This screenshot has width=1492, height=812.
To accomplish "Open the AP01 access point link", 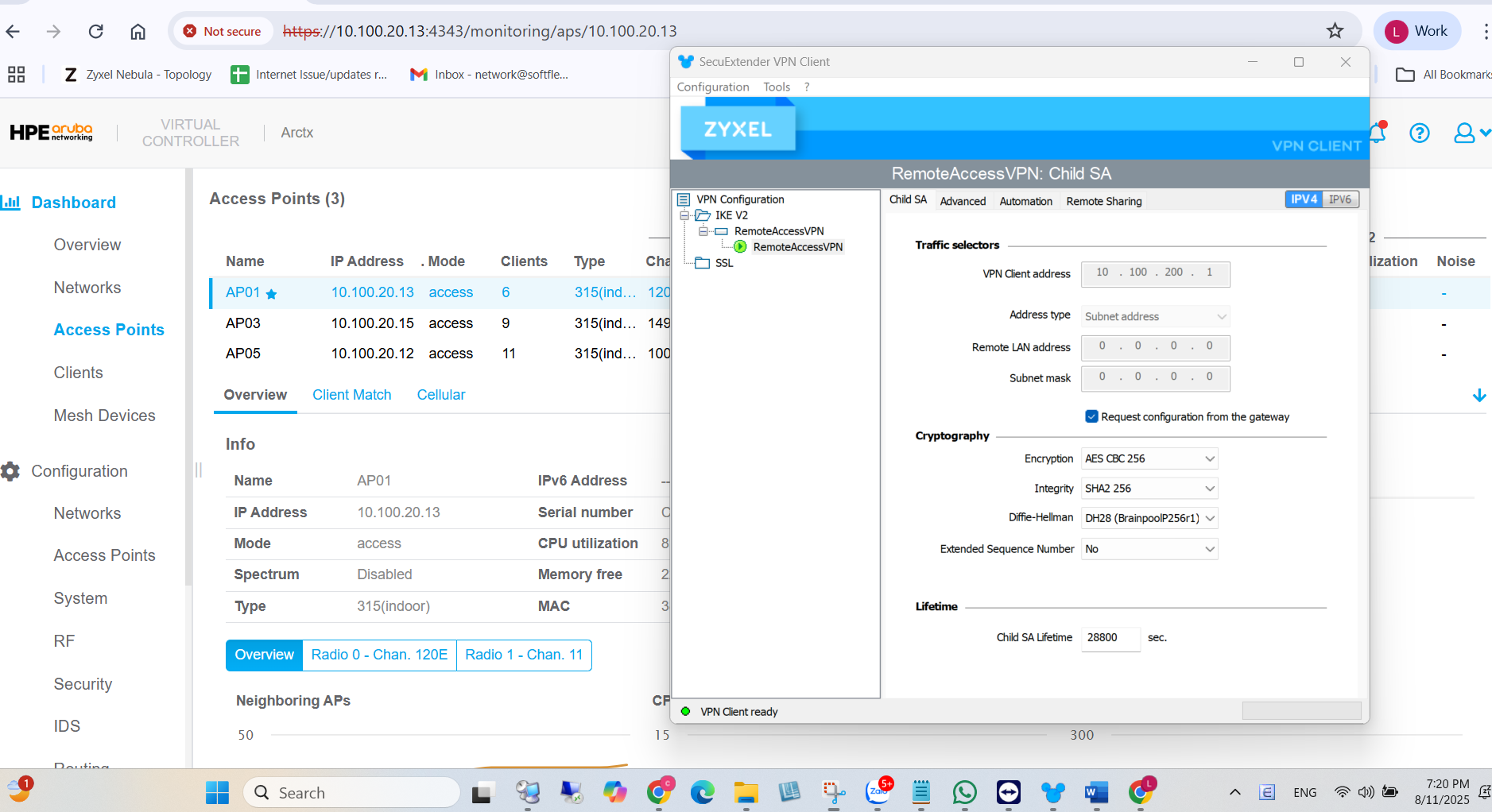I will 242,292.
